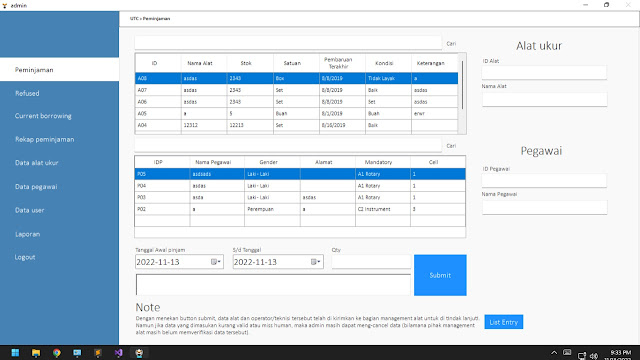
Task: Click the S/d Tanggal date field
Action: click(x=278, y=262)
